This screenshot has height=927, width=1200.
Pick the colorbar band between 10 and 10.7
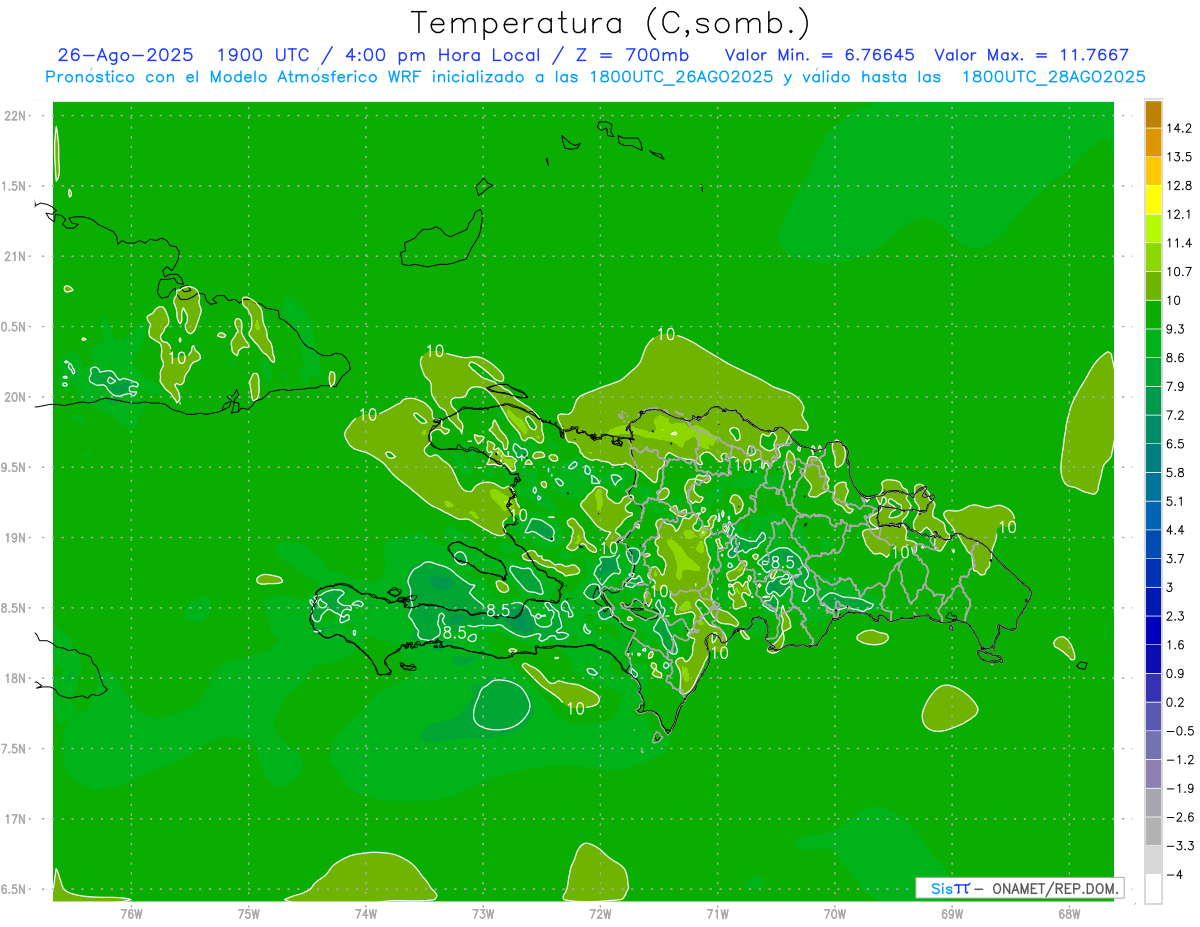click(x=1153, y=286)
